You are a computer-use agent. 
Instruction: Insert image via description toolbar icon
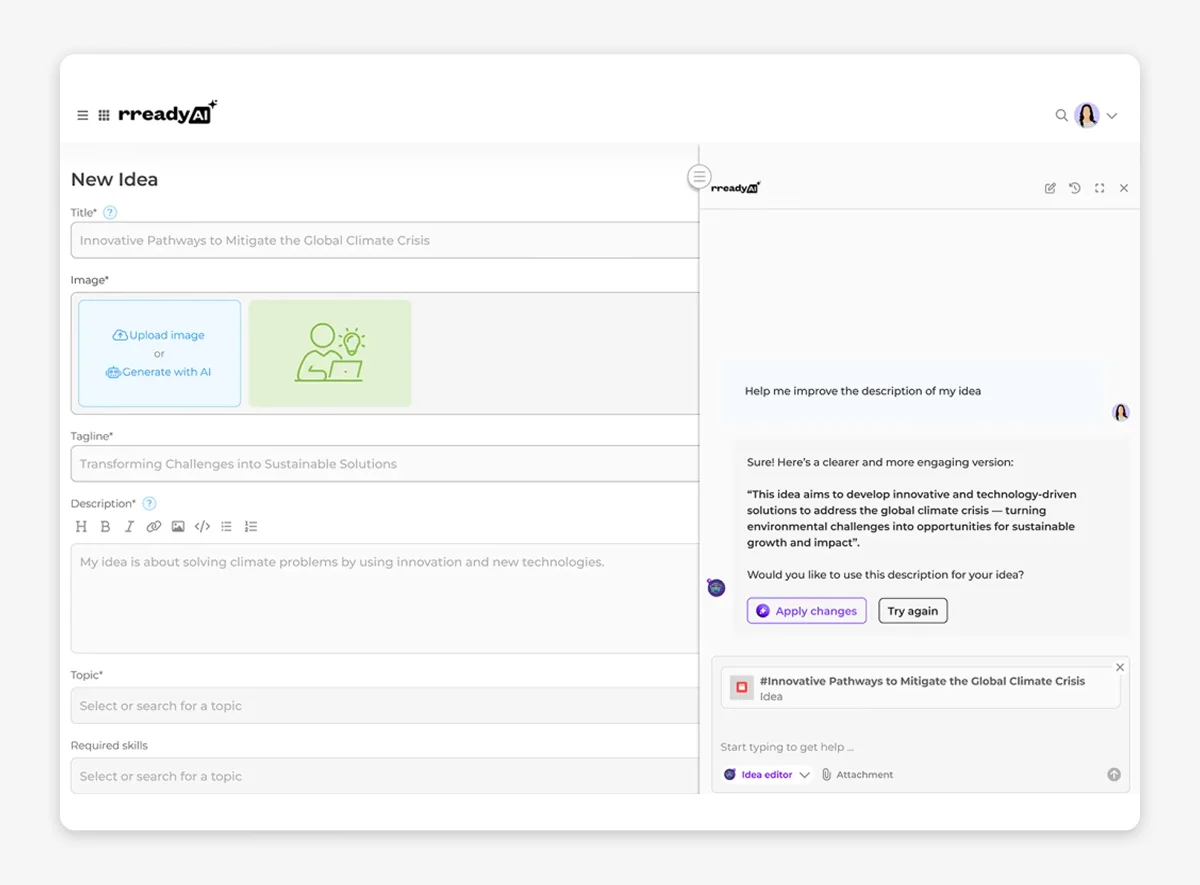(x=178, y=526)
